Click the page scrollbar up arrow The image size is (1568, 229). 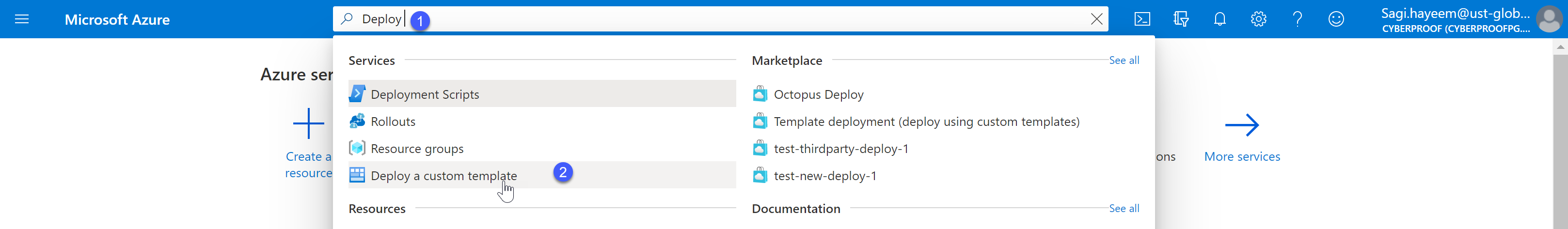(1560, 47)
